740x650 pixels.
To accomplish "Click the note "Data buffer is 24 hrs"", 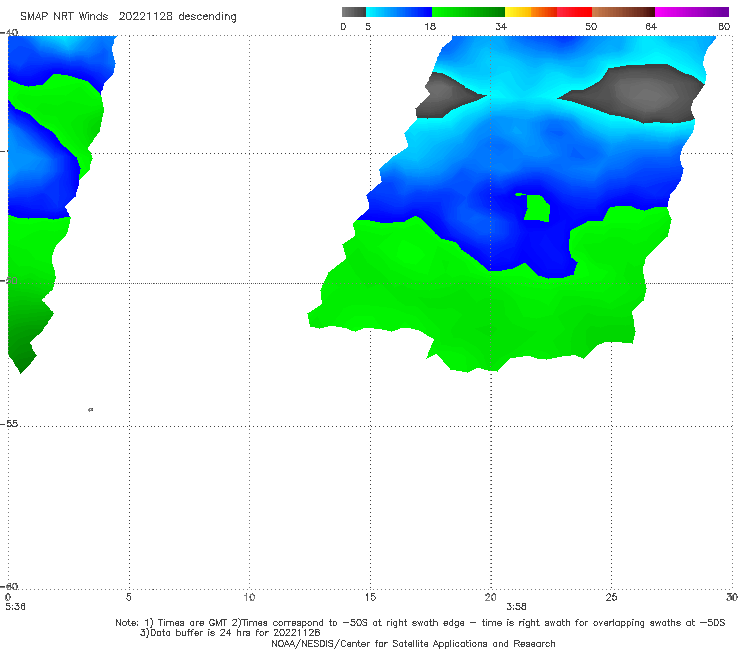I will (200, 633).
